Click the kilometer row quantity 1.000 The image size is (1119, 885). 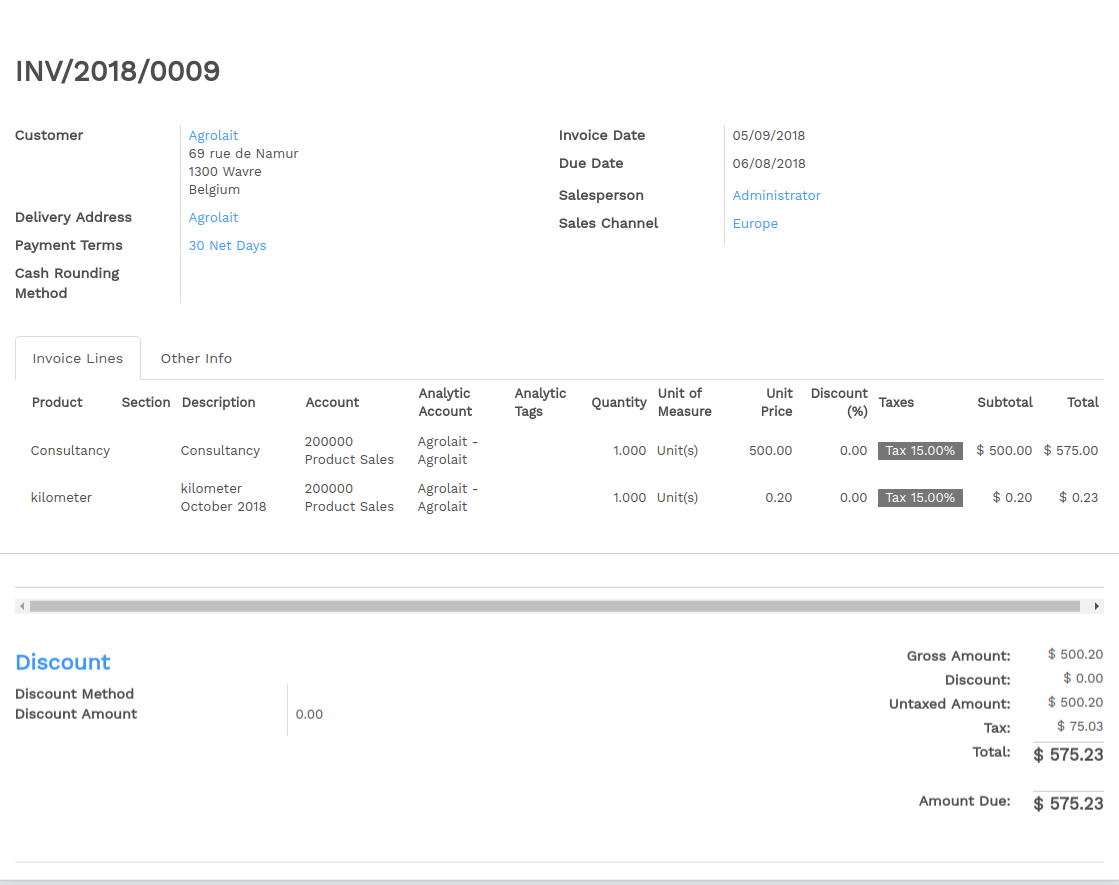coord(629,498)
